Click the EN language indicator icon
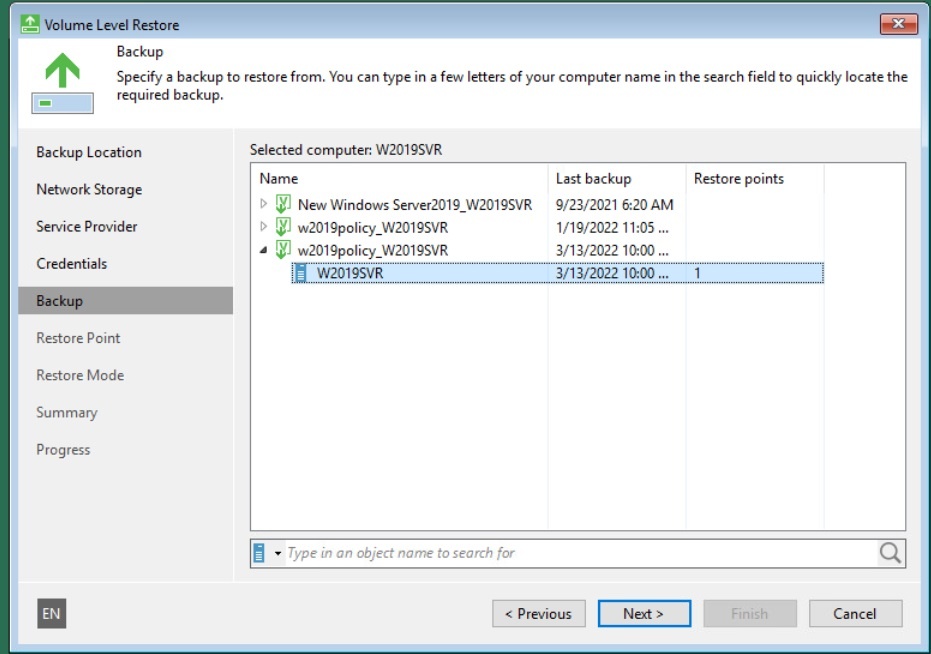 pos(51,614)
